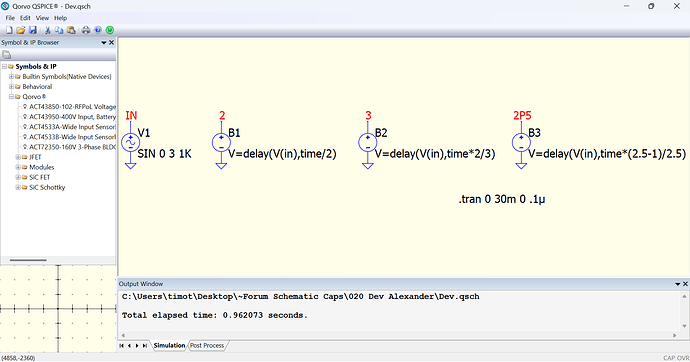Open Symbol & IP Browser panel dropdown arrow

point(104,43)
